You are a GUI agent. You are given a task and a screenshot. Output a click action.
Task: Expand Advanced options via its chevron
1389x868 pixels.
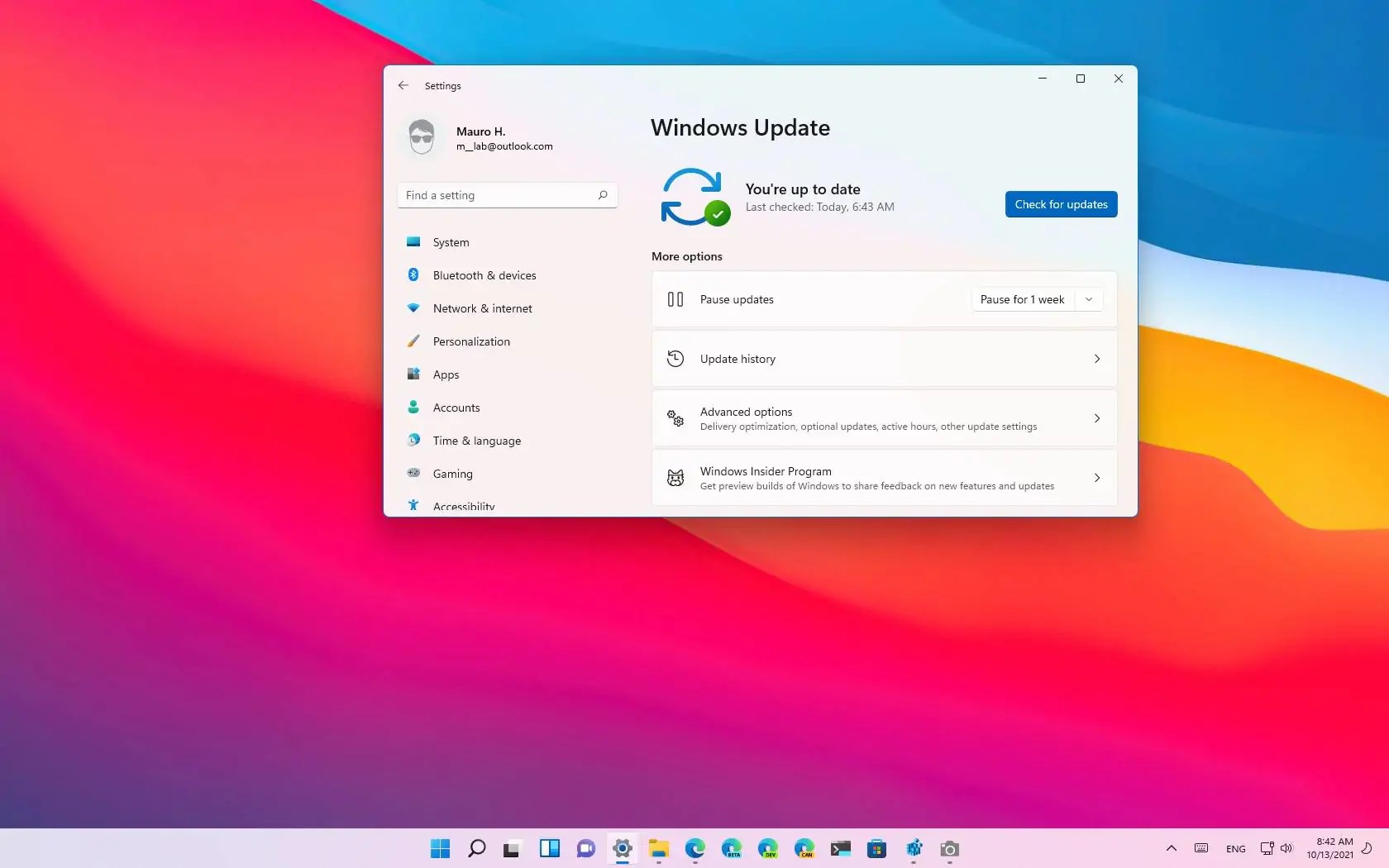click(x=1096, y=418)
